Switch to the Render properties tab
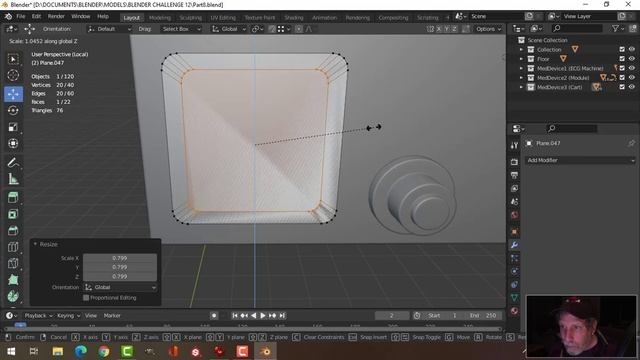The height and width of the screenshot is (360, 640). 514,162
